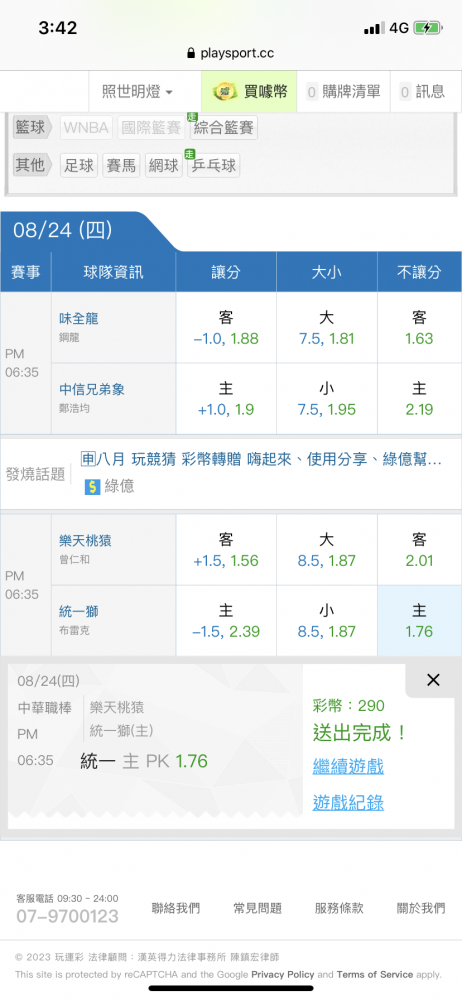Open the 遊戲紀錄 link
The height and width of the screenshot is (1000, 462).
click(348, 802)
